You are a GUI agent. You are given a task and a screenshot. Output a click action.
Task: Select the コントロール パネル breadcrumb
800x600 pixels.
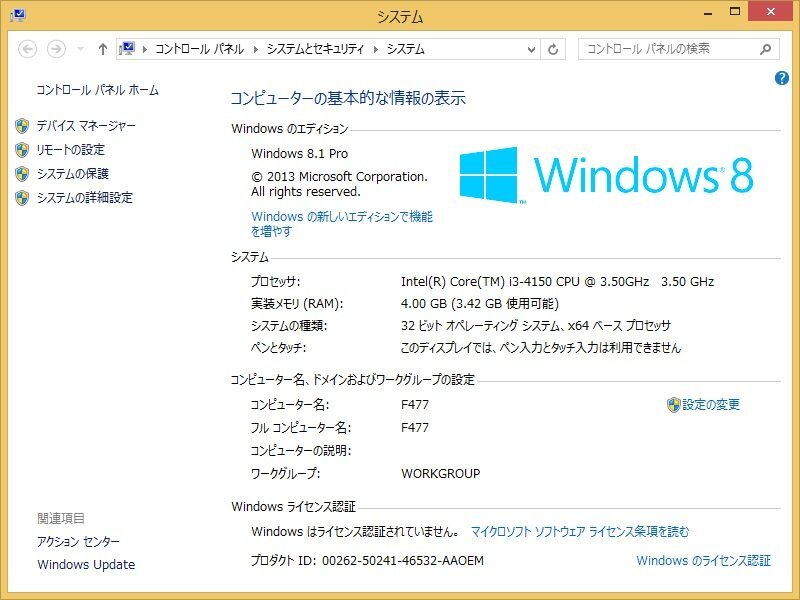point(199,49)
